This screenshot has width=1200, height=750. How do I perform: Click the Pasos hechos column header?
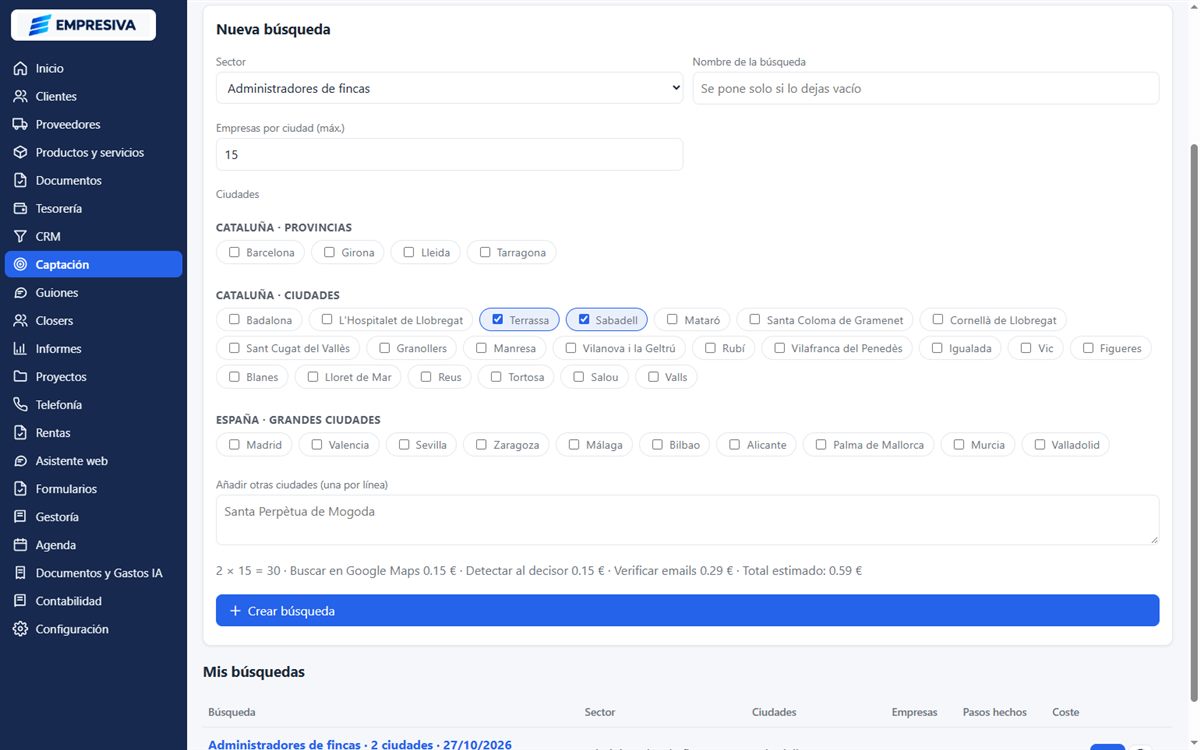[995, 712]
